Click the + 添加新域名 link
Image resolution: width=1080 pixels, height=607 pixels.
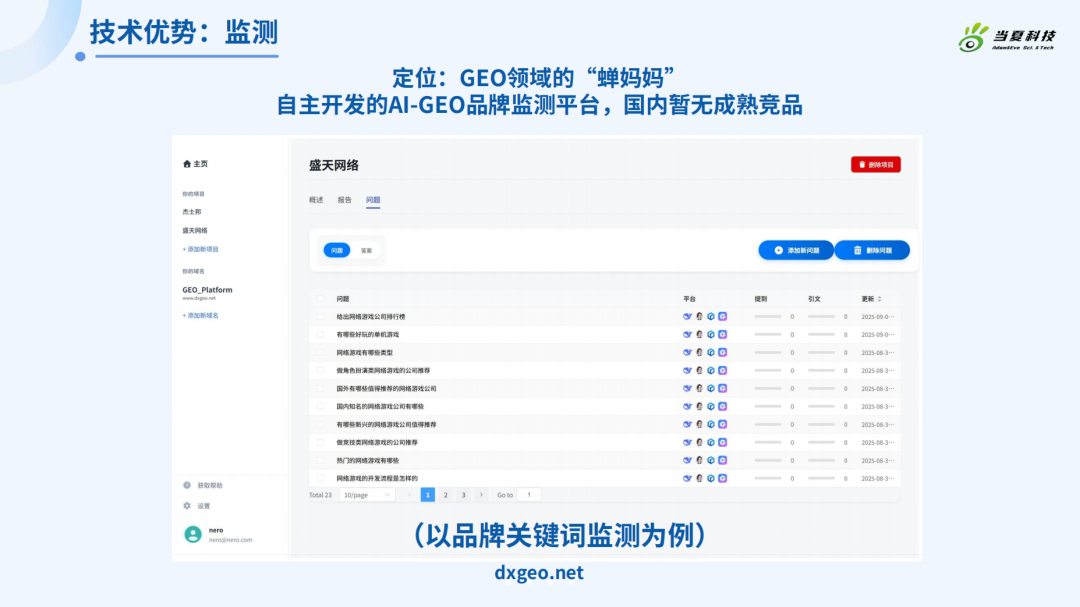tap(200, 316)
